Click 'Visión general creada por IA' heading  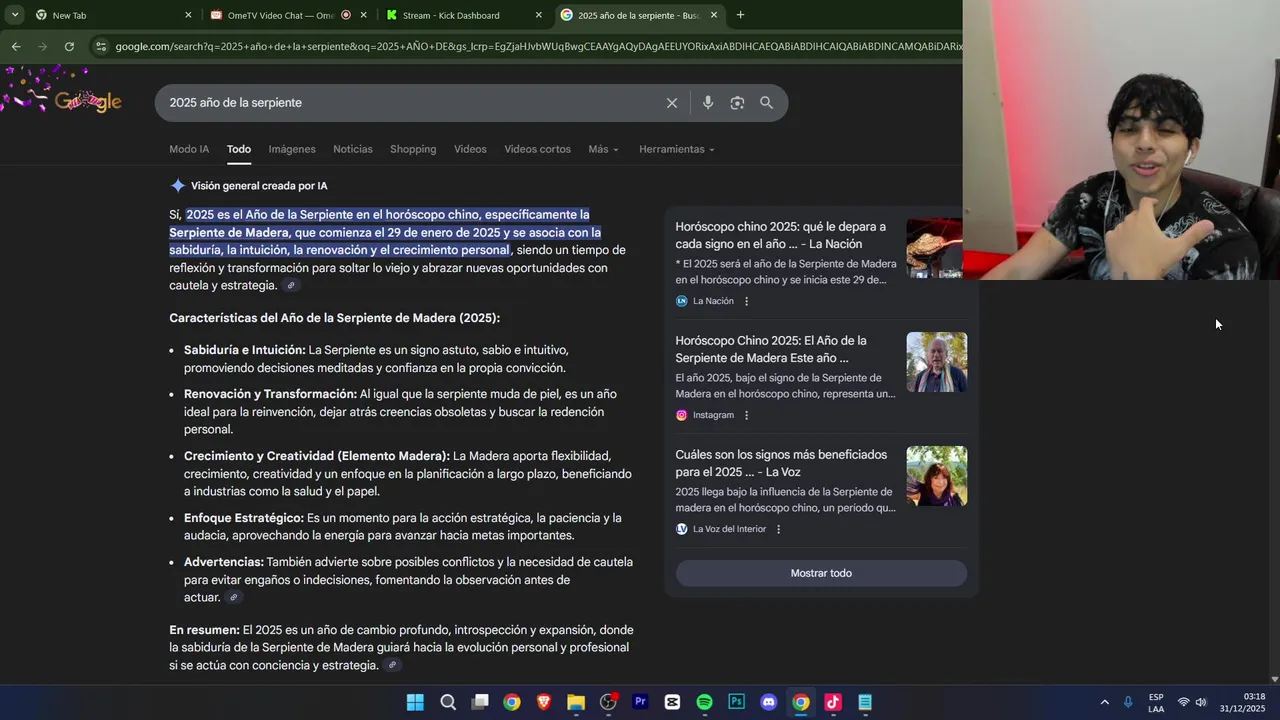(259, 186)
